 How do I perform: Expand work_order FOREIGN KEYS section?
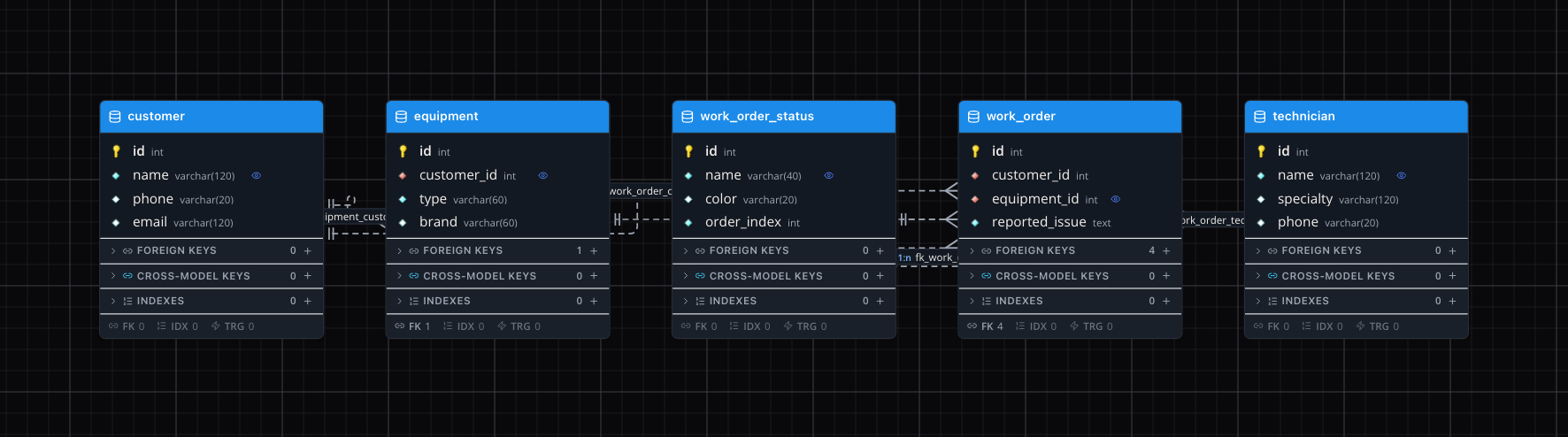pos(972,251)
